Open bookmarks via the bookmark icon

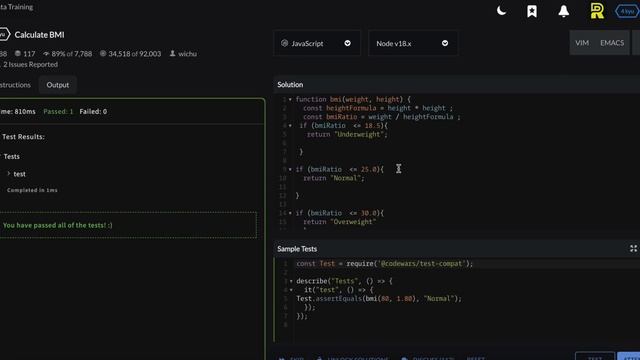point(531,11)
